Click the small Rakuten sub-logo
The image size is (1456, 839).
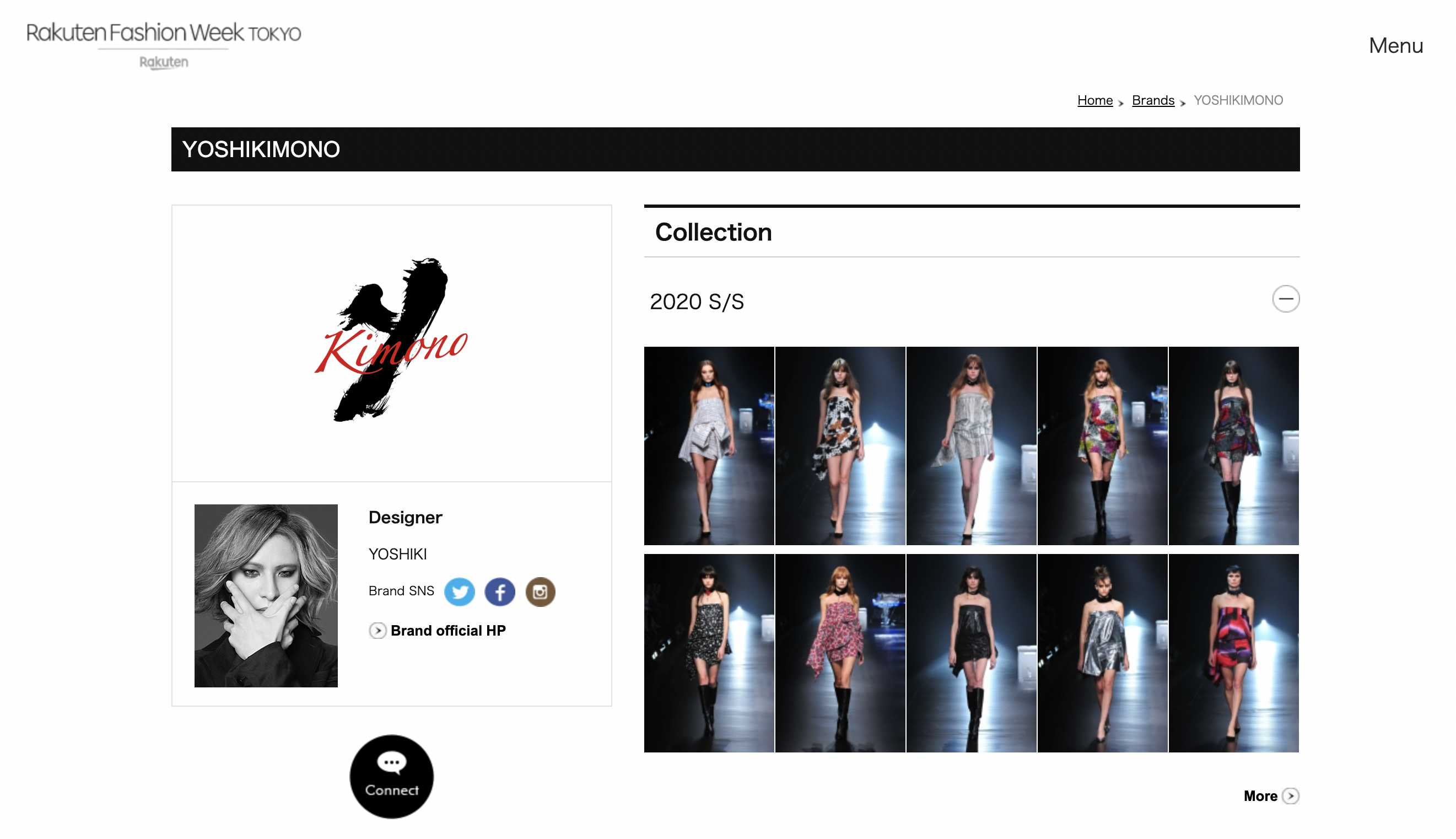[x=164, y=62]
